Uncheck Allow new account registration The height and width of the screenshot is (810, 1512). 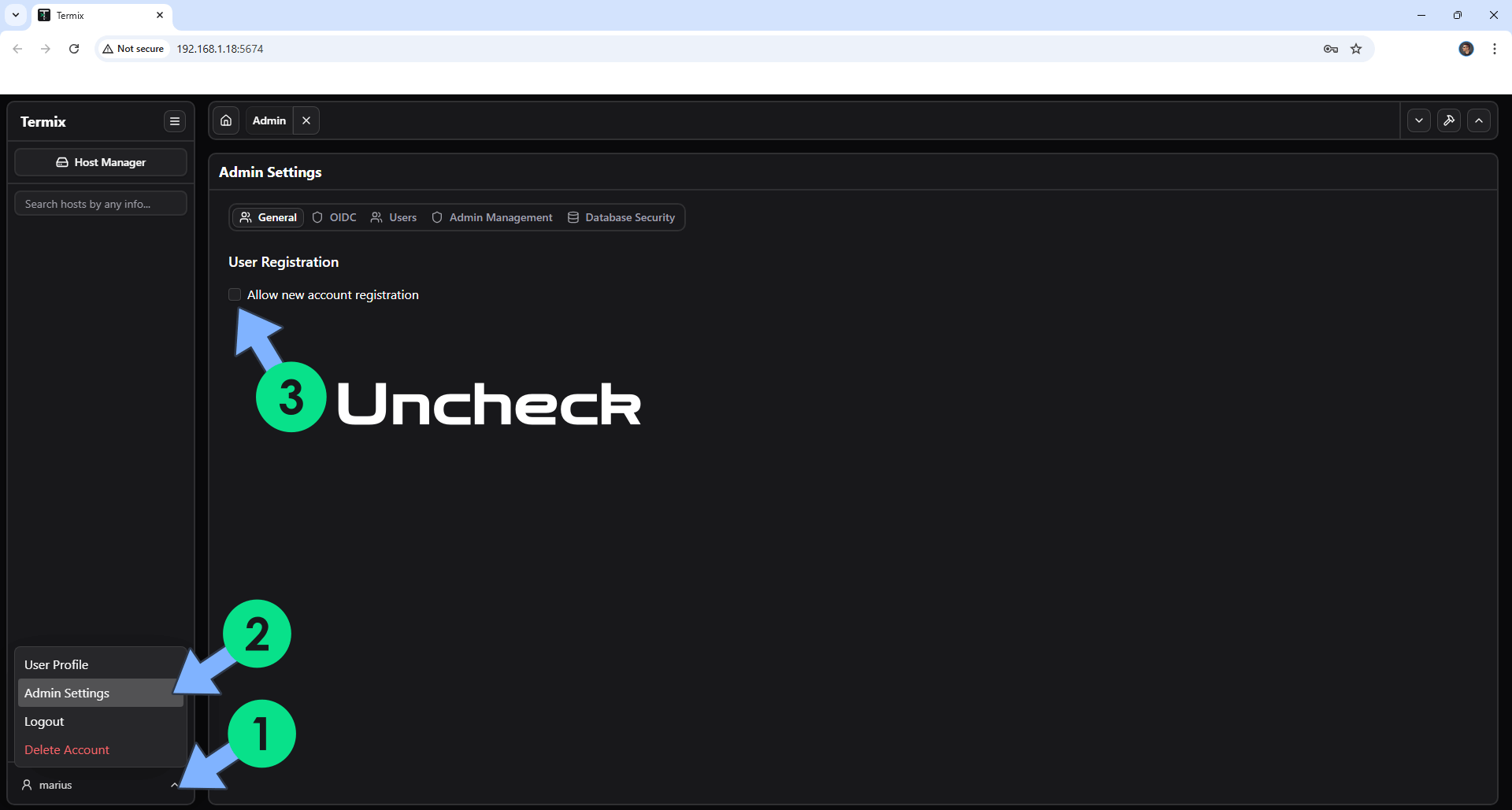click(x=235, y=294)
